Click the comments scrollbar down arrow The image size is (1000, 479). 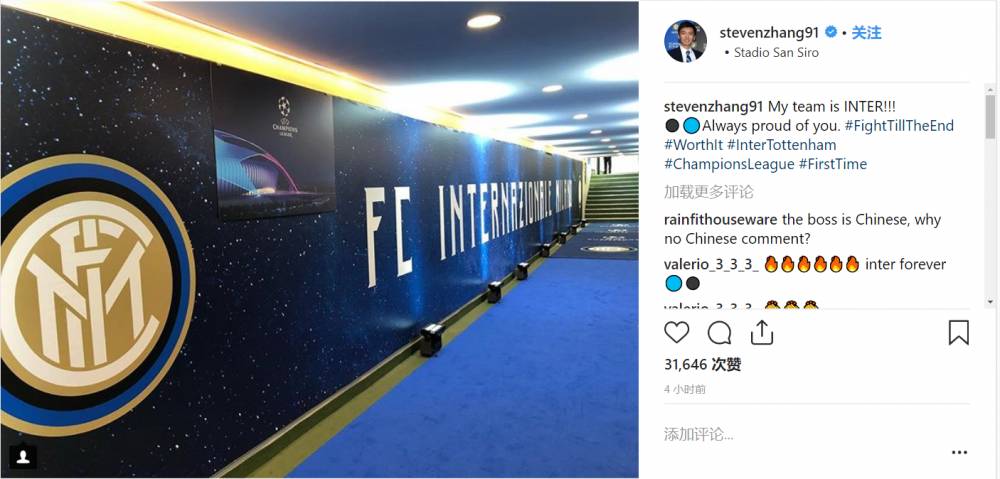pyautogui.click(x=990, y=301)
